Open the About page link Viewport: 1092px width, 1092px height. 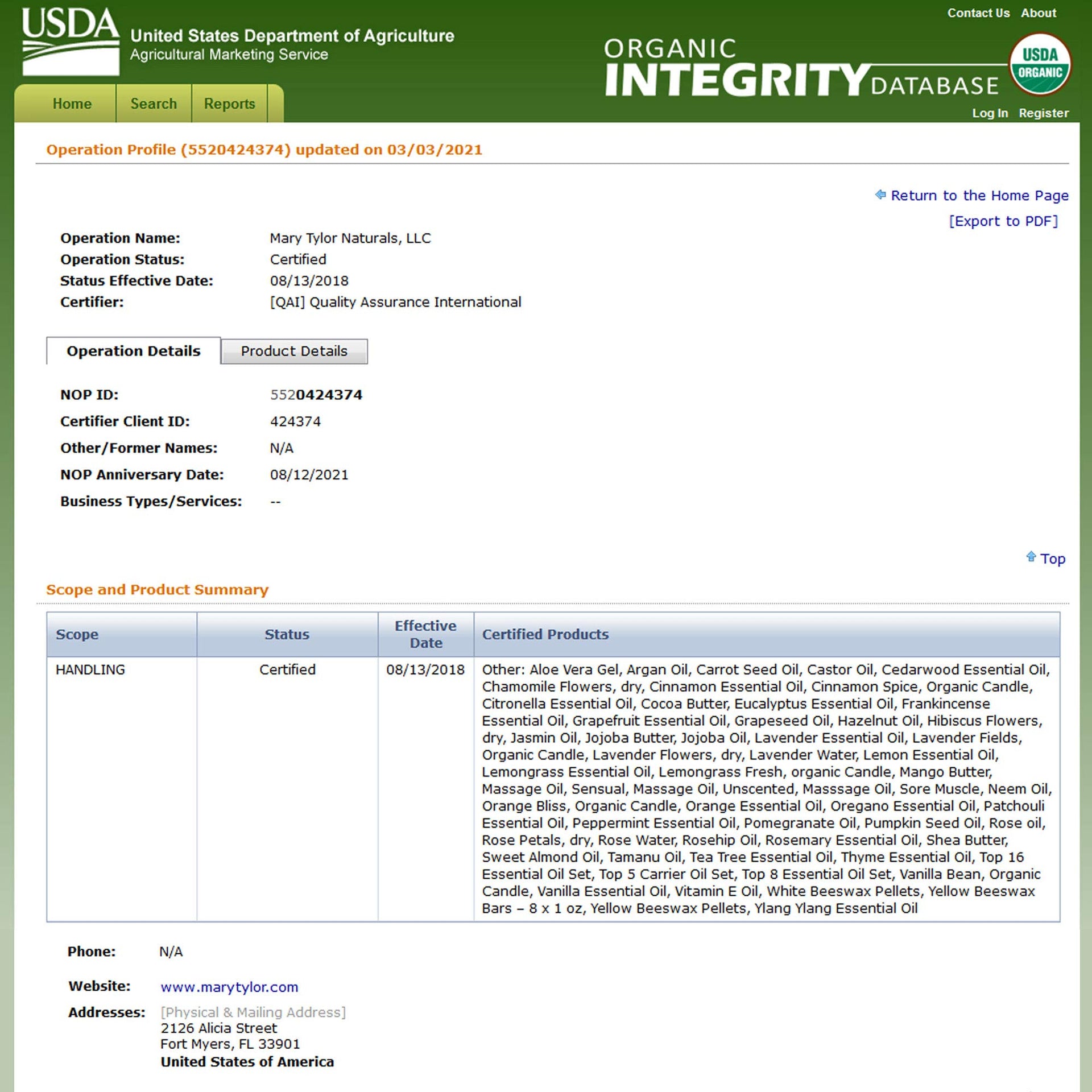1038,13
